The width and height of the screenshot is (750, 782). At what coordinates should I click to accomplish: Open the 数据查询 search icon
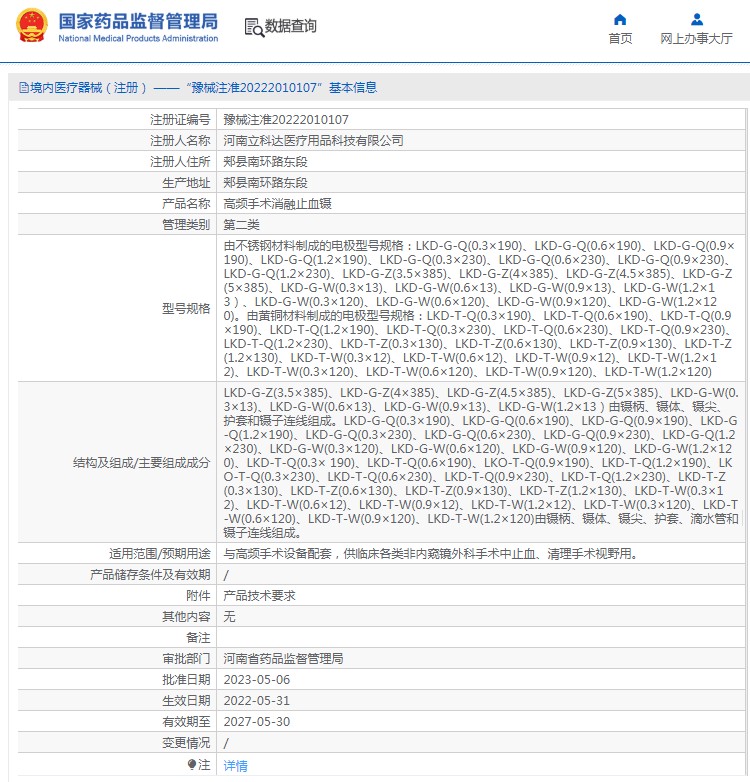point(254,27)
